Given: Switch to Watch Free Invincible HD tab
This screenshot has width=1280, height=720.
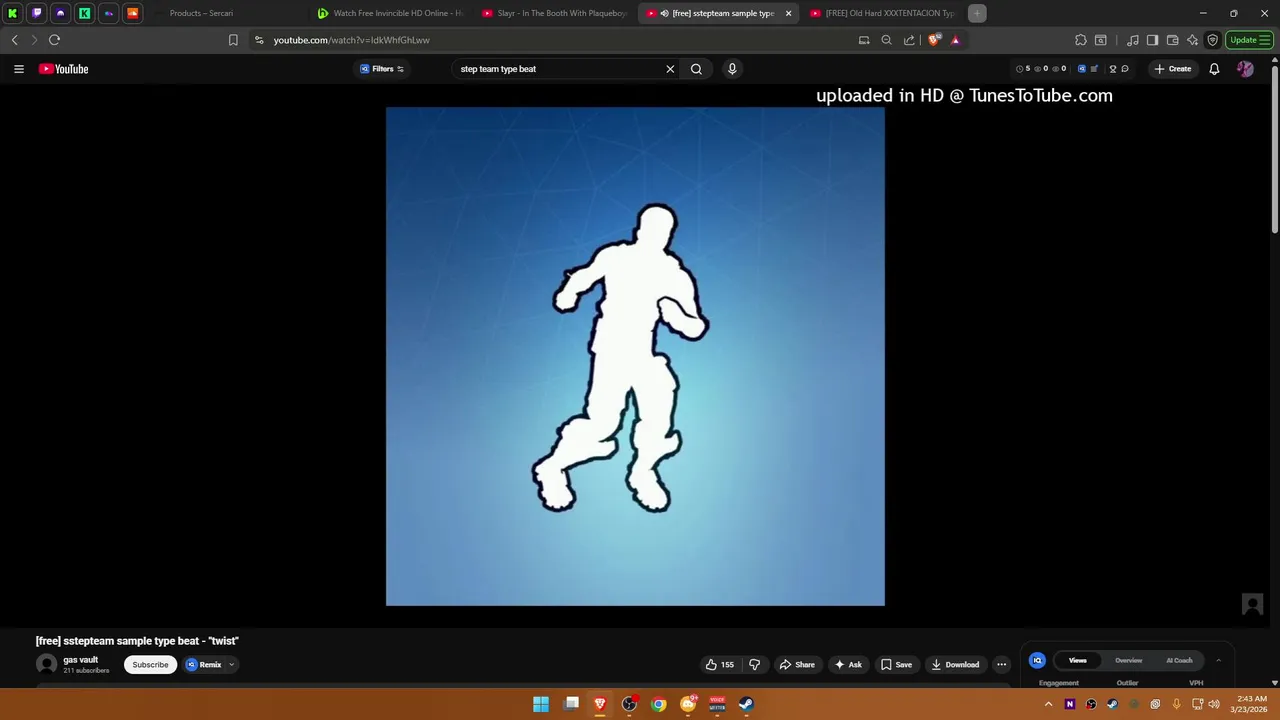Looking at the screenshot, I should [389, 13].
